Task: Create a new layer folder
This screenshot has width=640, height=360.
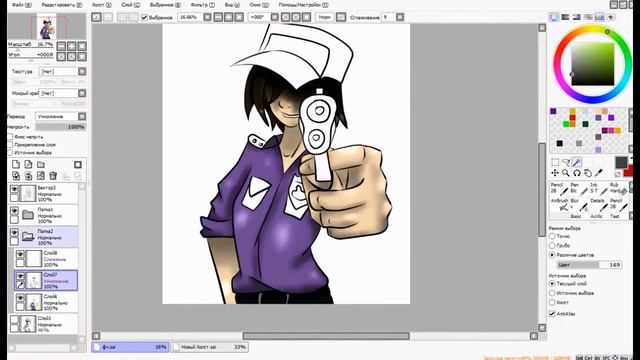Action: tap(41, 164)
